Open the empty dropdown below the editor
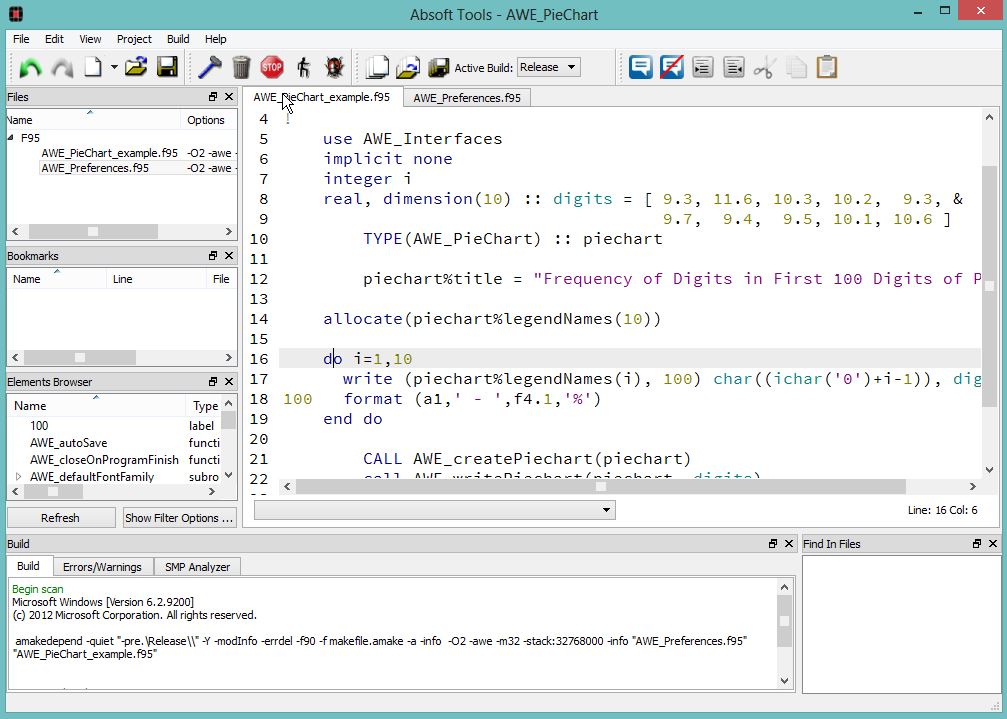The image size is (1007, 719). (434, 510)
